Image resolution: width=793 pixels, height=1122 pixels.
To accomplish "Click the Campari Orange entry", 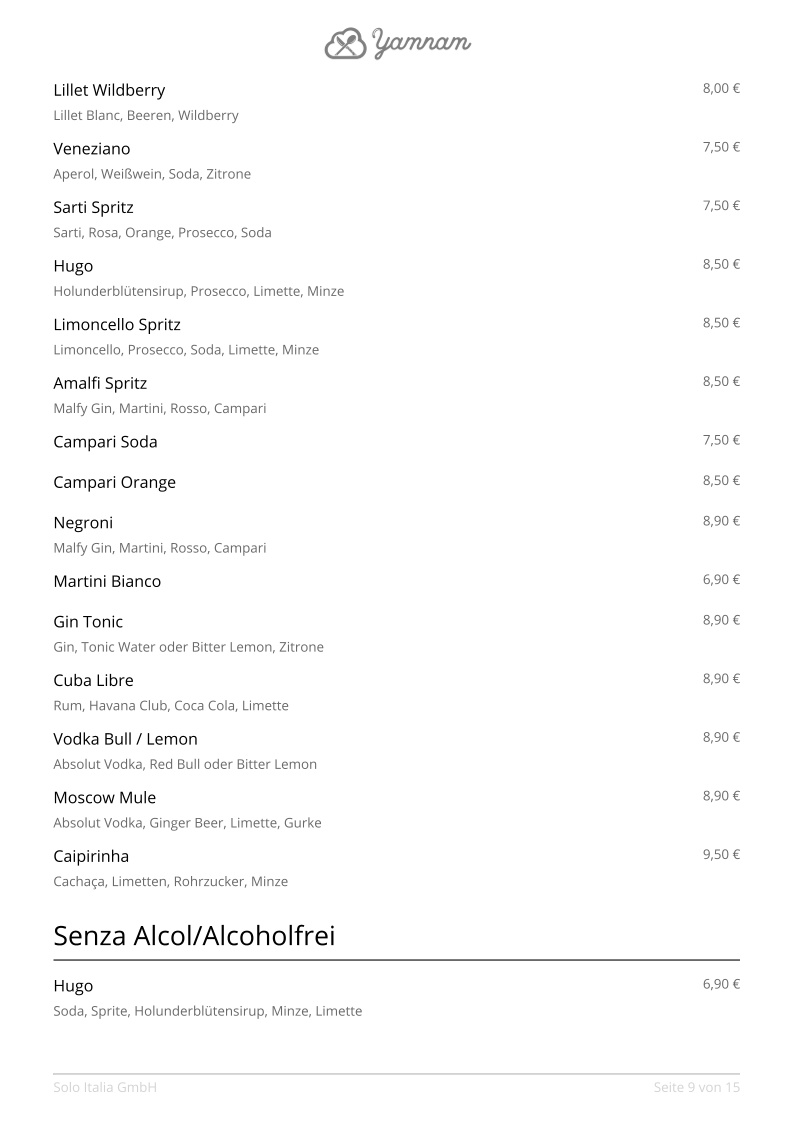I will point(114,483).
